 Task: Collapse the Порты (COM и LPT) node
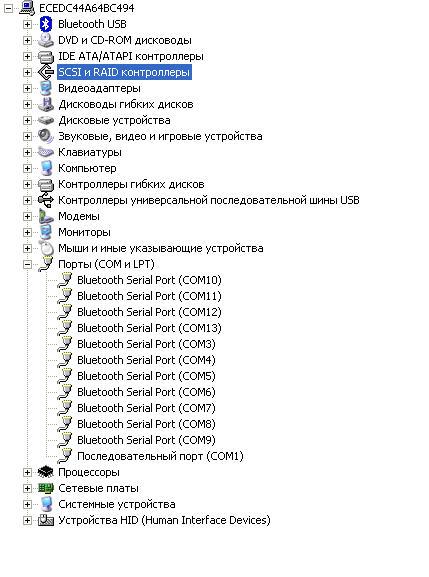tap(27, 264)
